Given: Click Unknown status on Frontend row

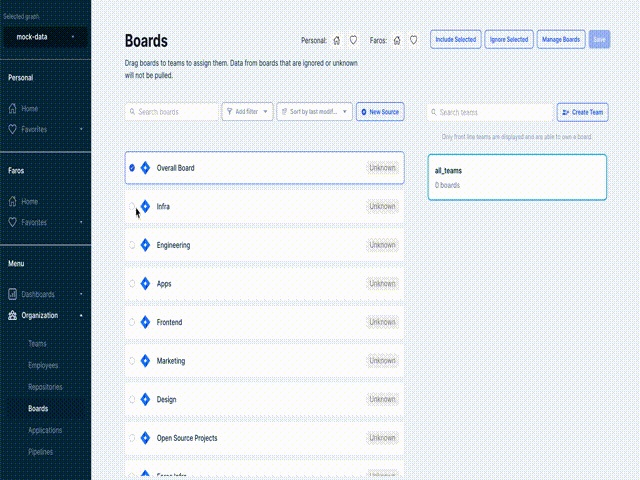Looking at the screenshot, I should [382, 322].
